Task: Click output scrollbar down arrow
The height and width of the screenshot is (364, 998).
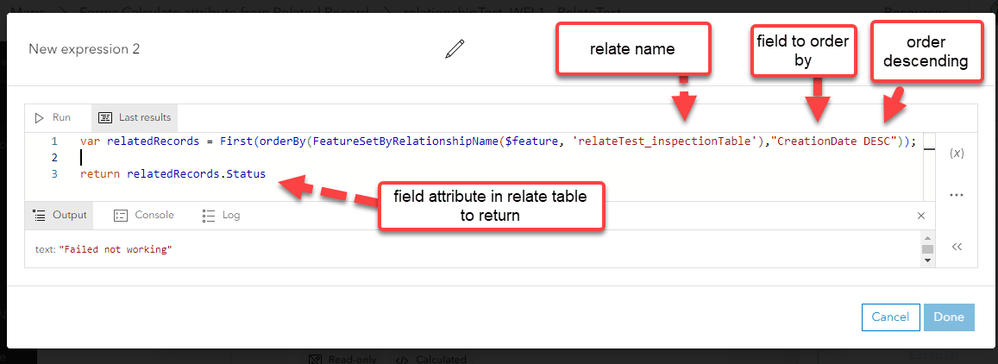Action: [x=927, y=260]
